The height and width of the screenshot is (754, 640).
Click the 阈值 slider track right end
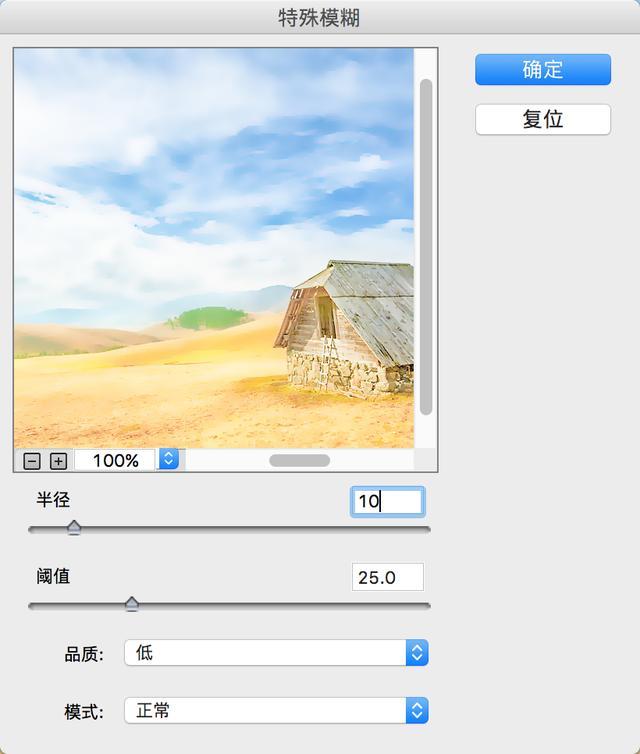click(426, 605)
